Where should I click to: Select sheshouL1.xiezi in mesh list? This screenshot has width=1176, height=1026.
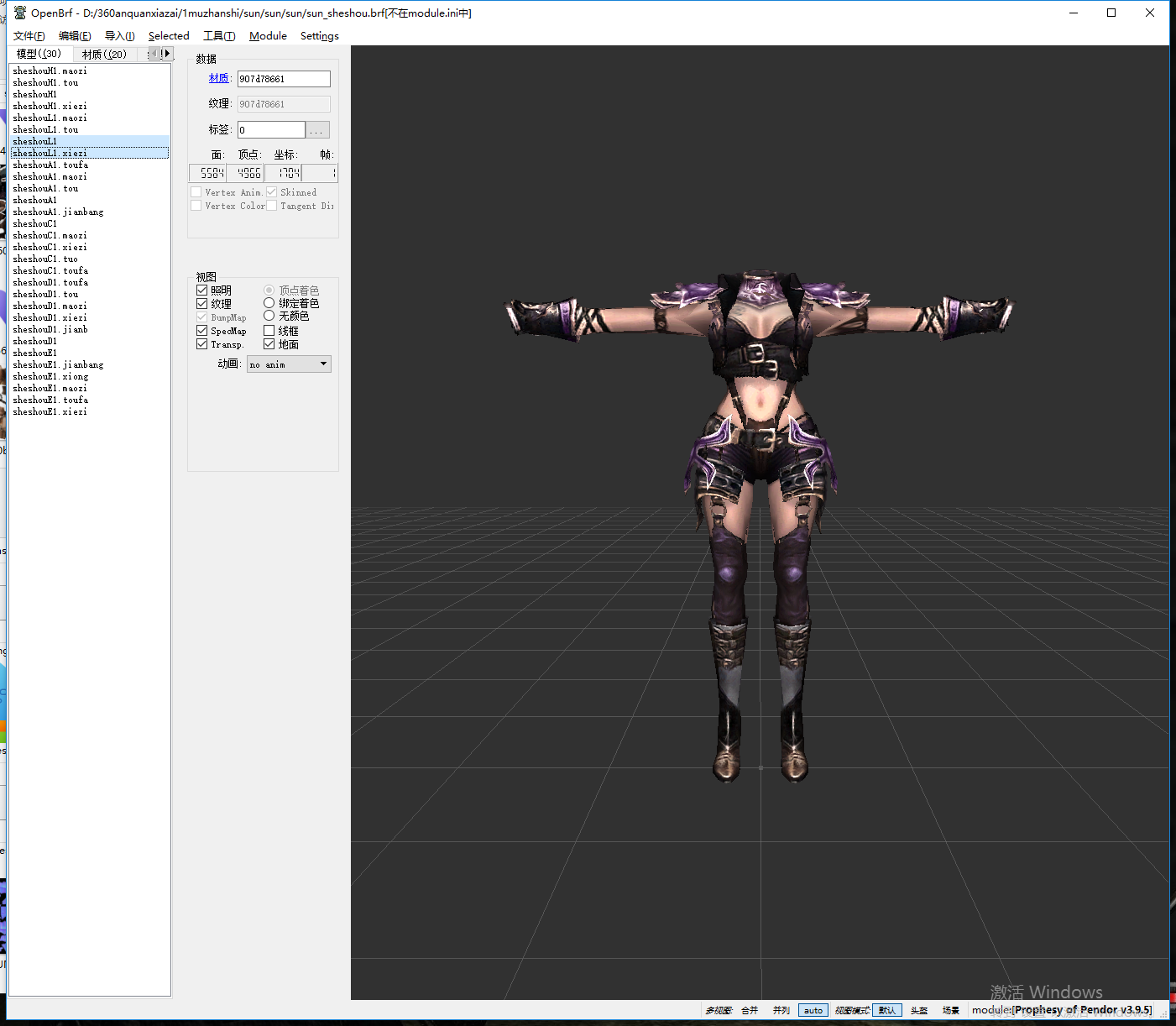(90, 153)
